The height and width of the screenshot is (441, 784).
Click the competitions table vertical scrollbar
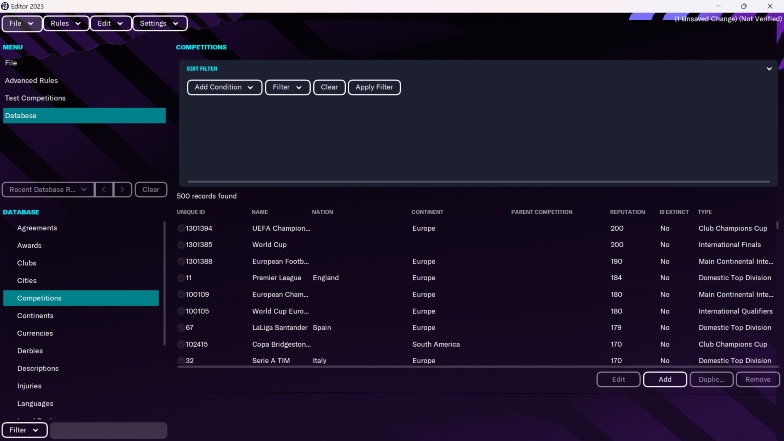tap(777, 224)
